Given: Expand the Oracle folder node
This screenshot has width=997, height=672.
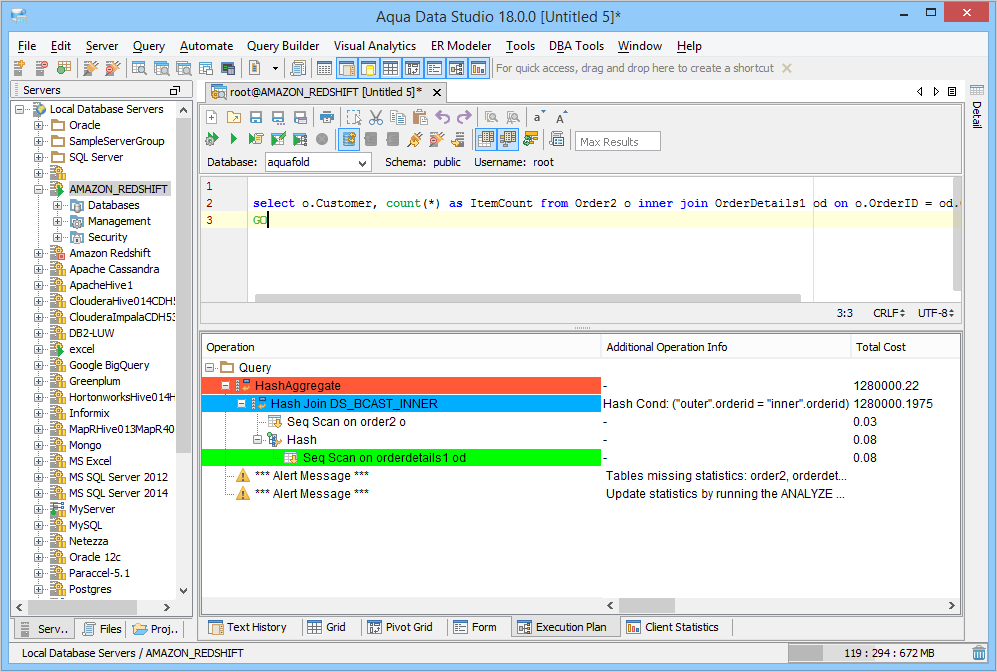Looking at the screenshot, I should click(x=39, y=125).
